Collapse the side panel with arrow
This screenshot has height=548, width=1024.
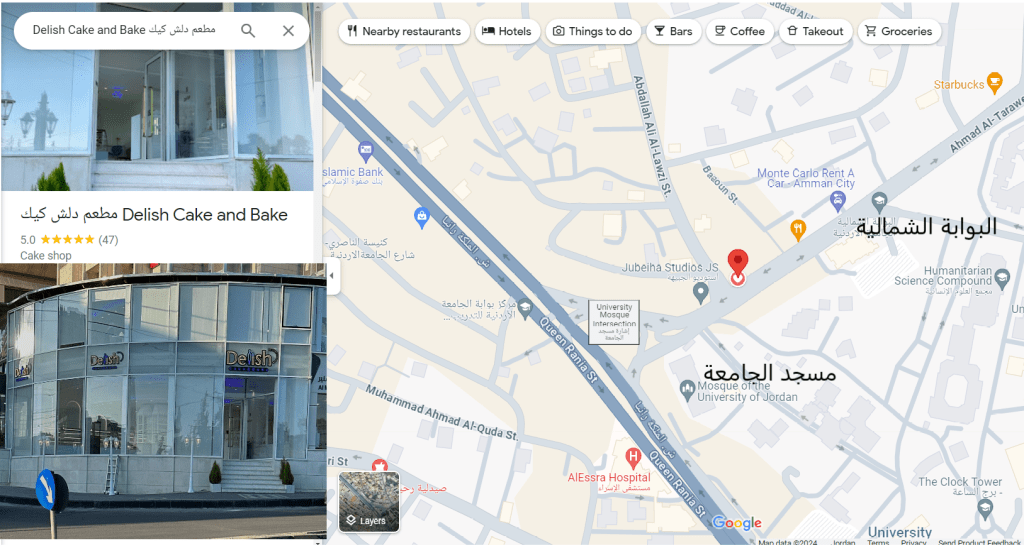tap(332, 276)
